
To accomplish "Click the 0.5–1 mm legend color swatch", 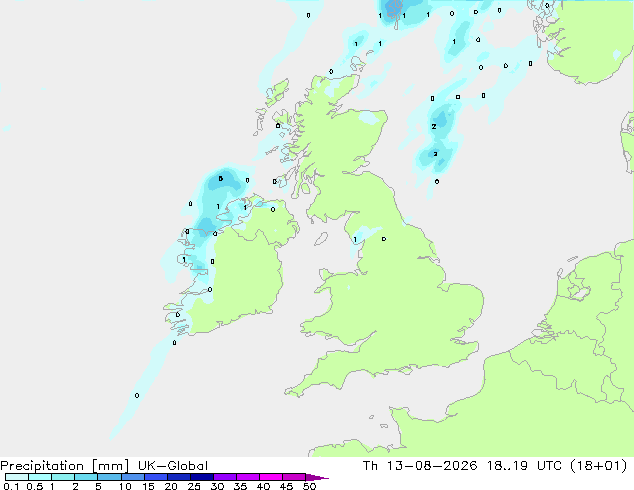I will 40,477.
